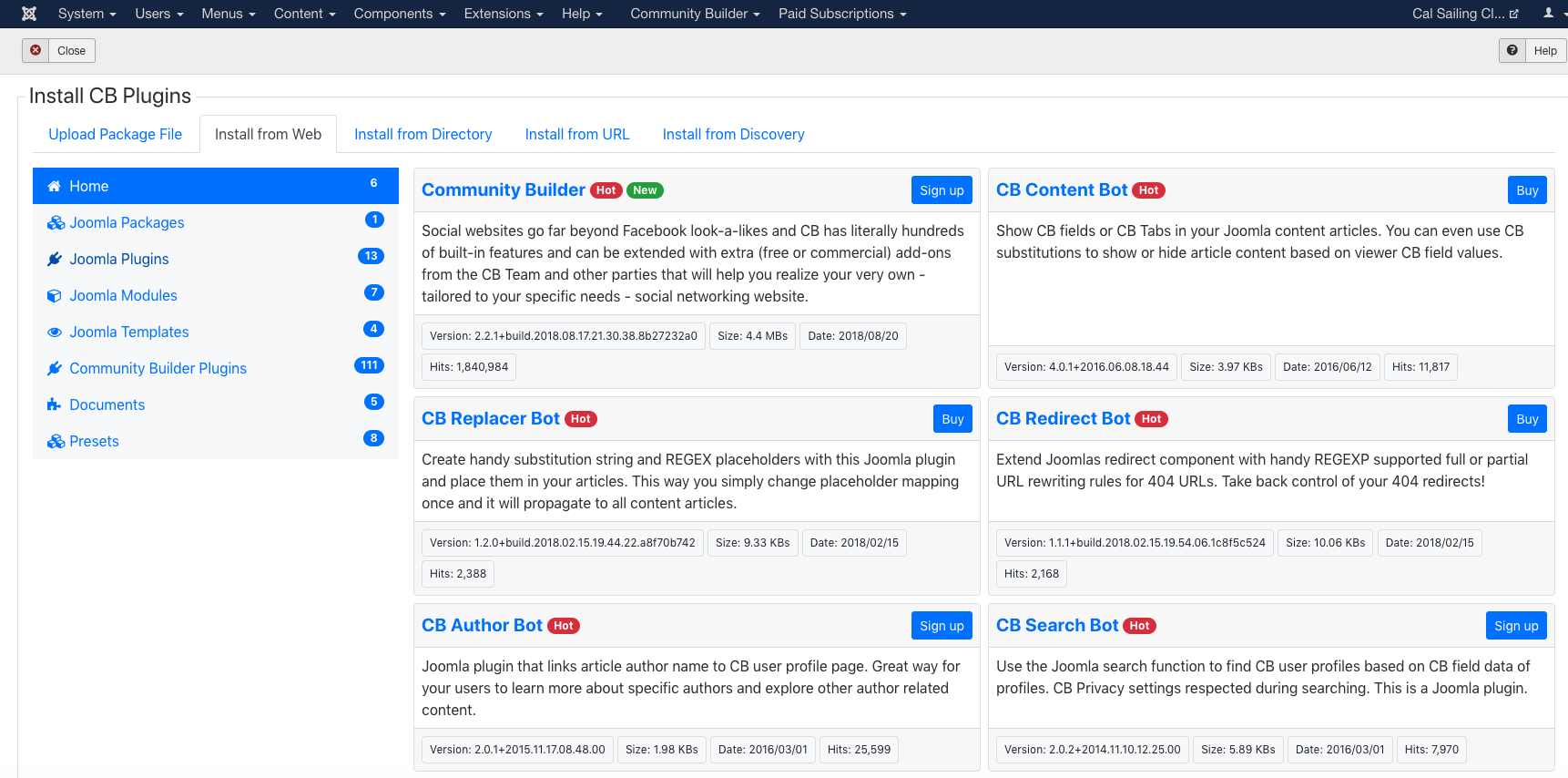
Task: Click the red Close X icon
Action: click(x=36, y=50)
